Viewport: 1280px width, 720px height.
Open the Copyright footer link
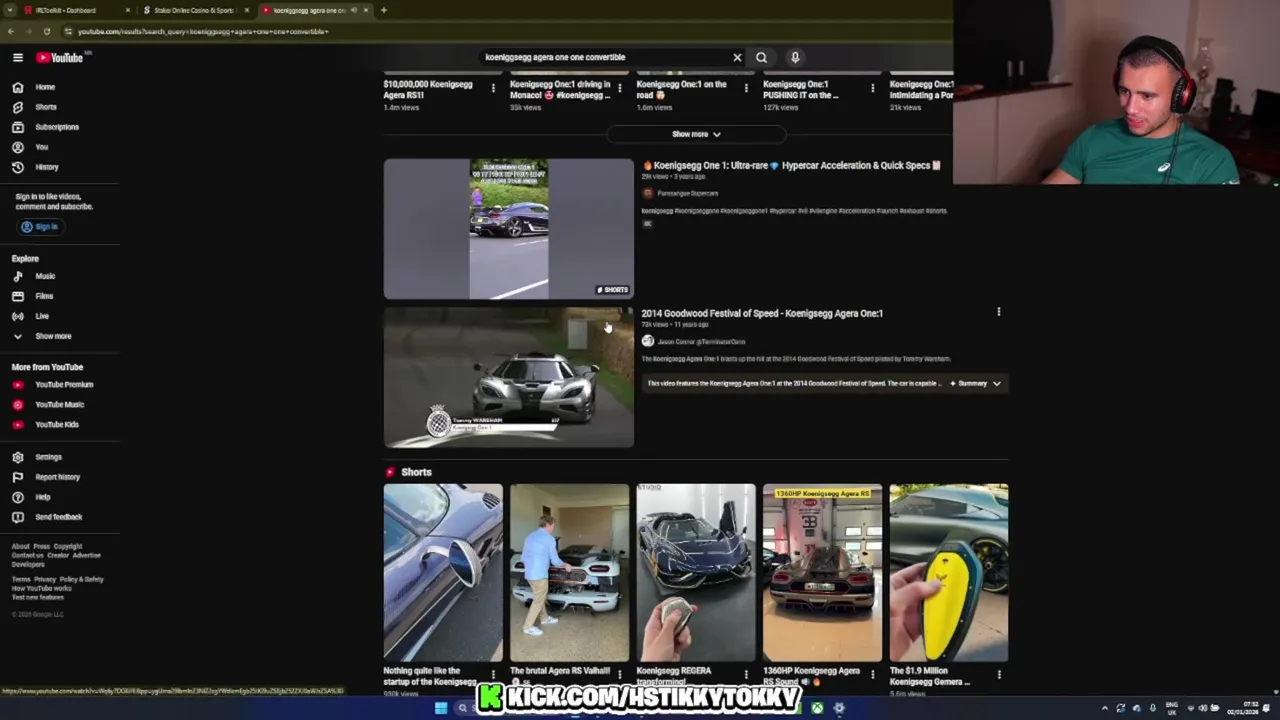point(68,547)
